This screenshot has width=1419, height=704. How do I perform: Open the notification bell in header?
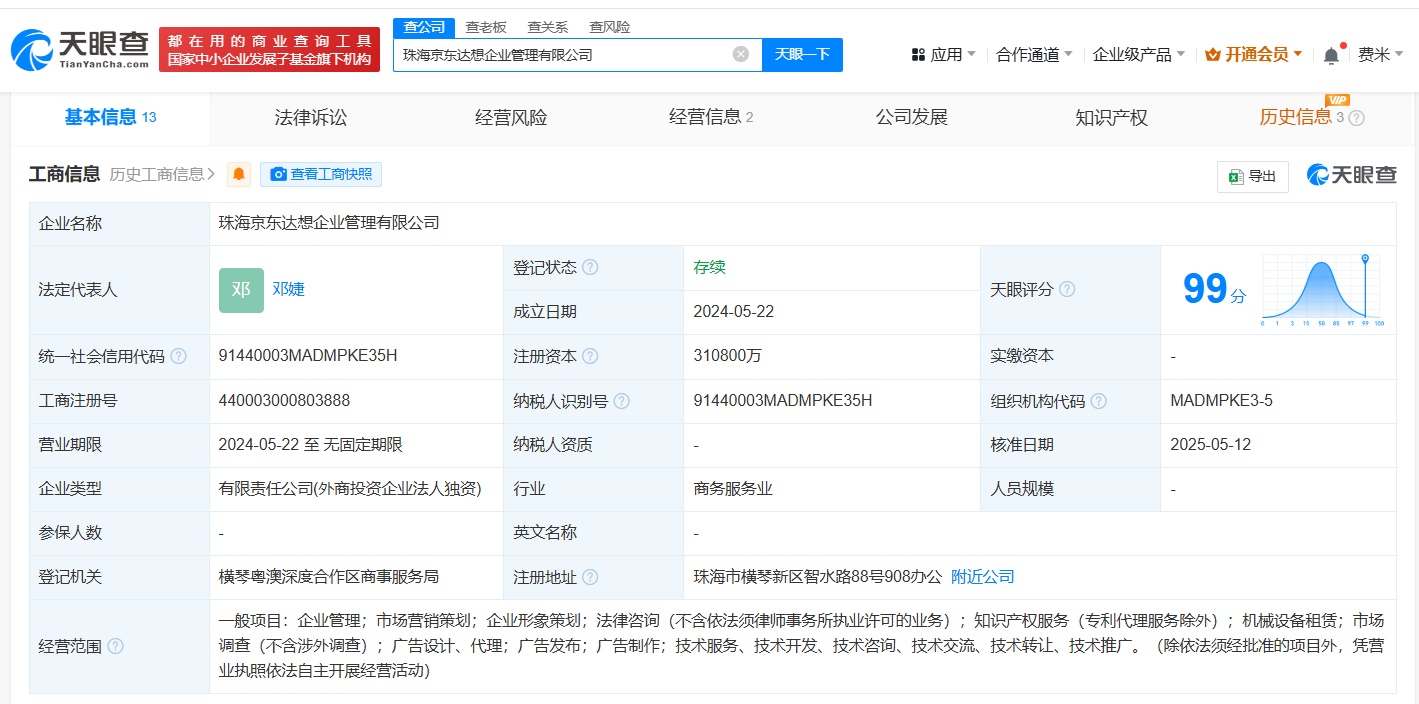pos(1331,55)
